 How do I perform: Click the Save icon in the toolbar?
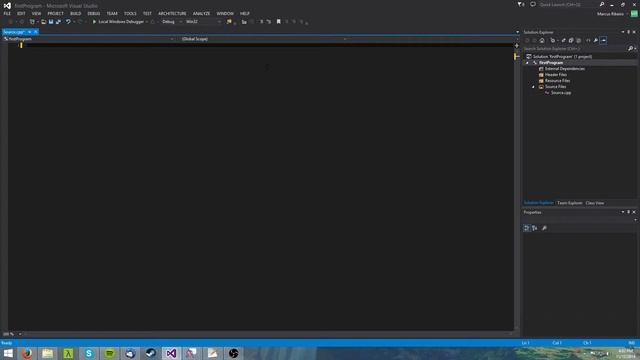[x=51, y=22]
